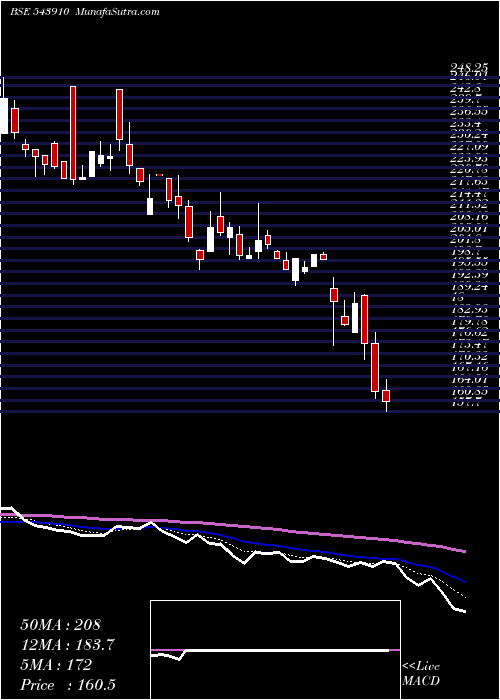Click inside the Live MACD indicator box
The width and height of the screenshot is (500, 700).
click(275, 650)
